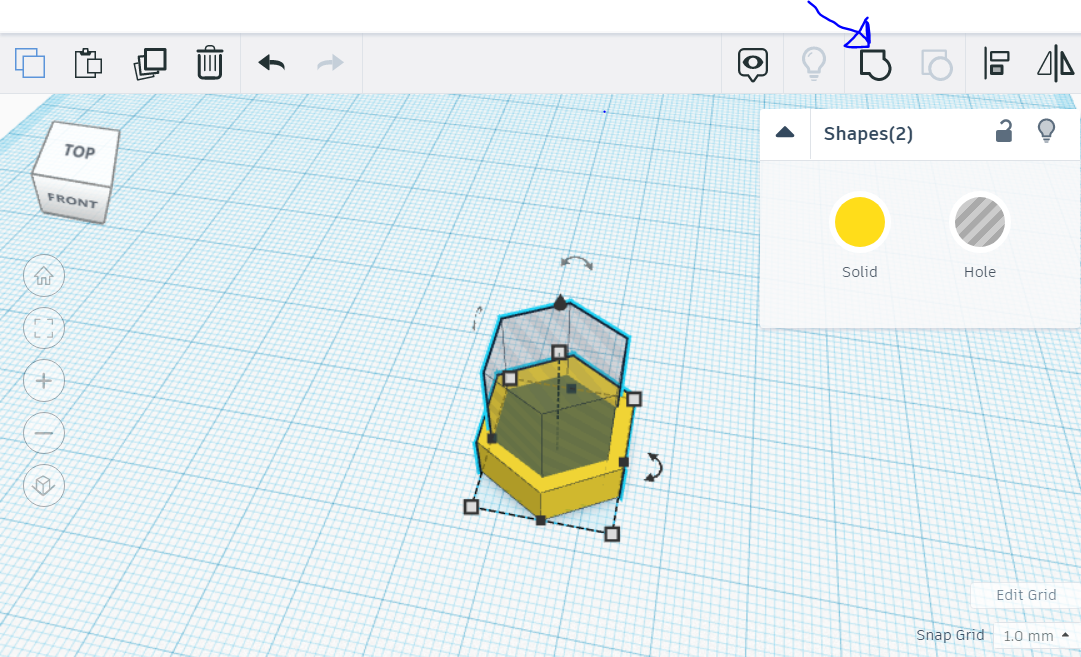Click the Solid label

click(x=860, y=272)
